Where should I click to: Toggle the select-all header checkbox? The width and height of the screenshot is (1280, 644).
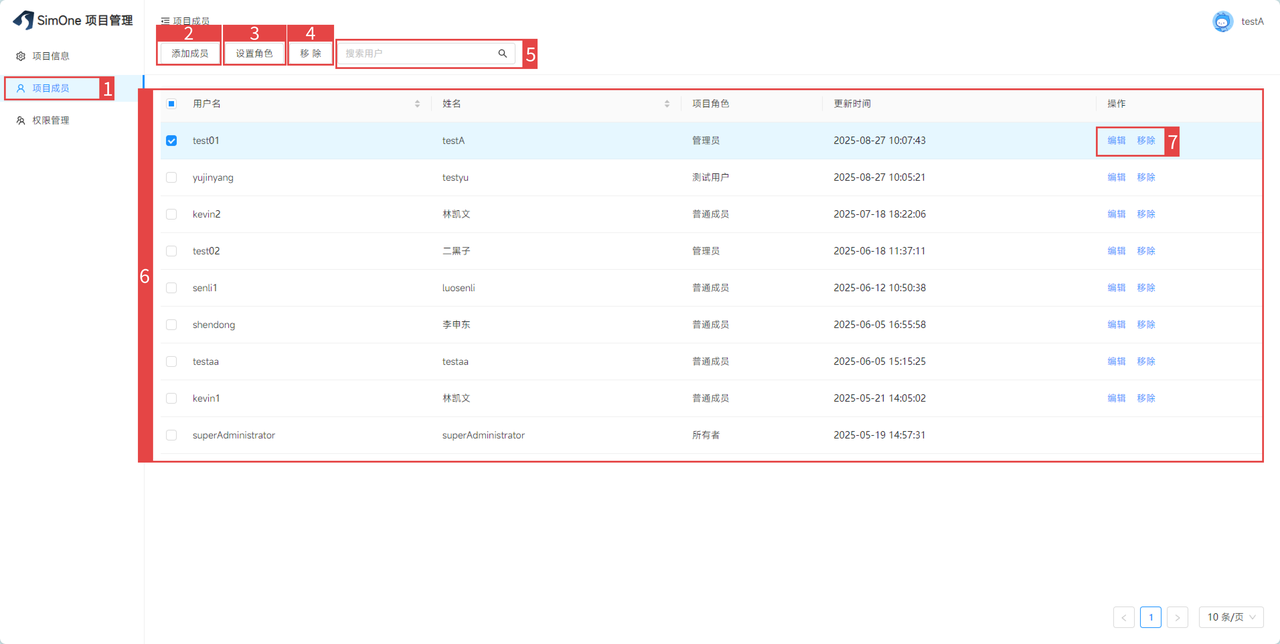point(171,104)
